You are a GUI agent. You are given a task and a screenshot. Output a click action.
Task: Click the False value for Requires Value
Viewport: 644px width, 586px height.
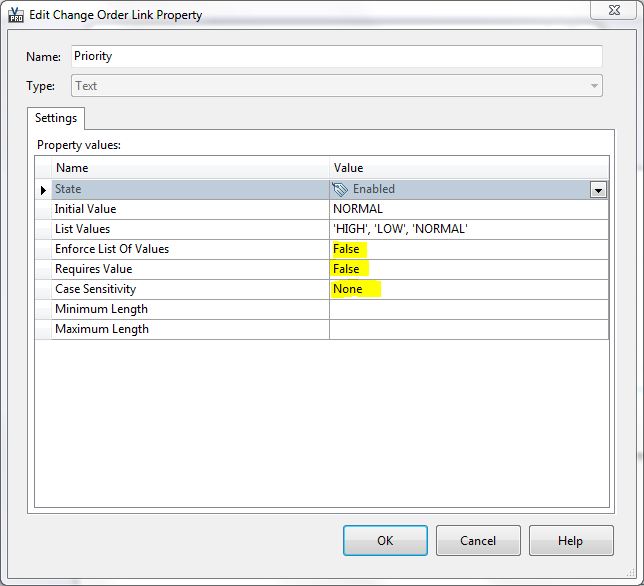[x=469, y=269]
